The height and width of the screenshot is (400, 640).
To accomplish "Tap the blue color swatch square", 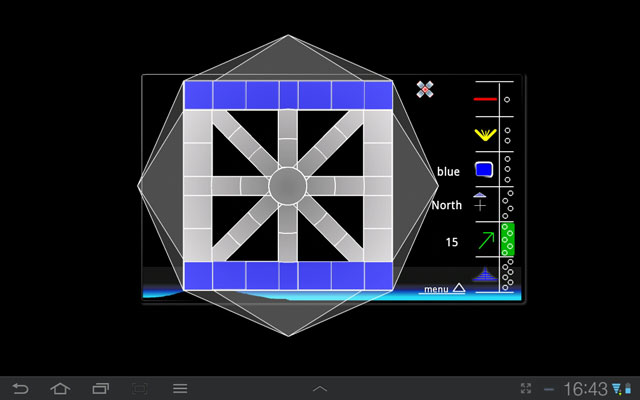I will 484,169.
